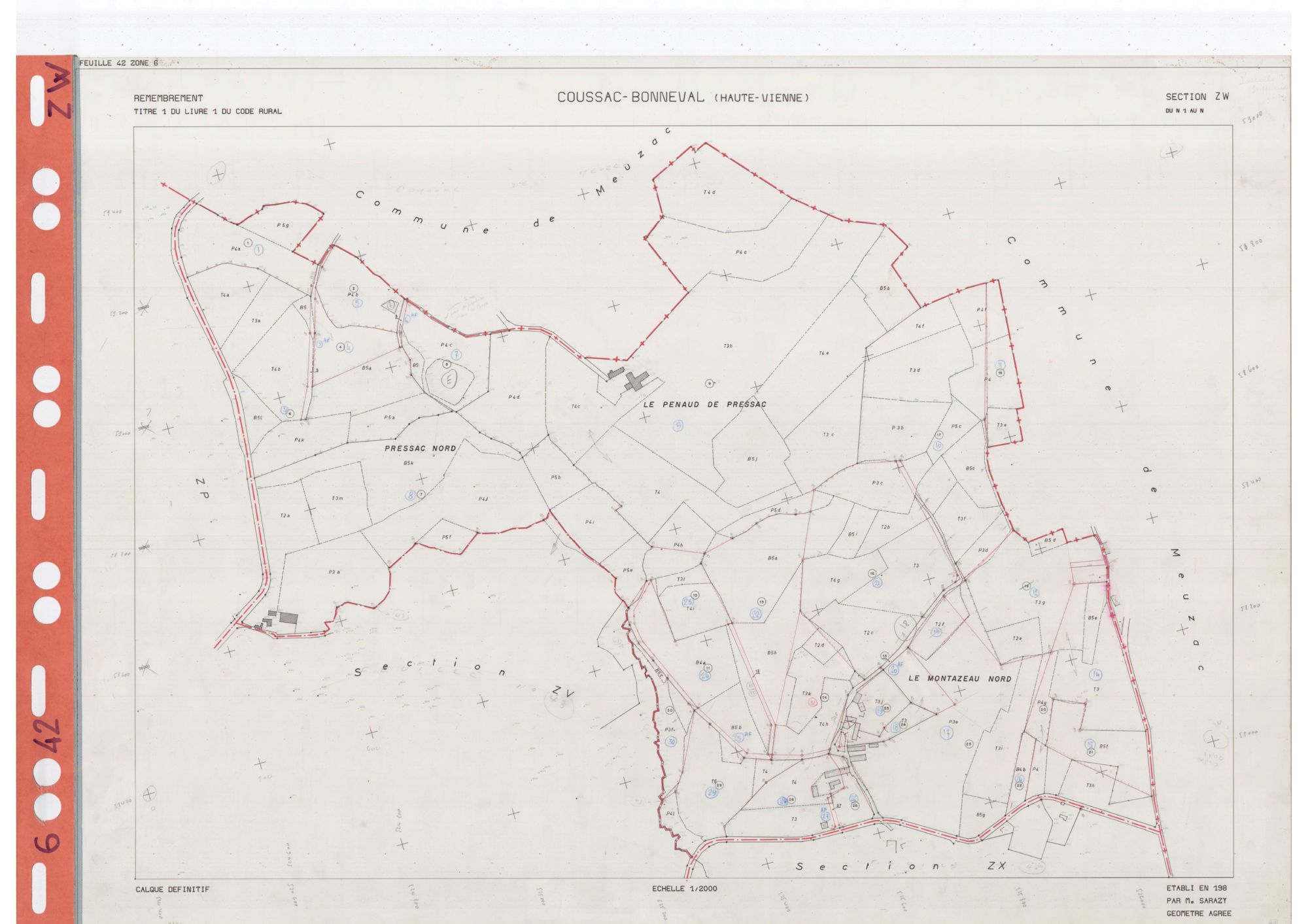Click parcel label 'B5b'
This screenshot has height=924, width=1308.
(884, 288)
